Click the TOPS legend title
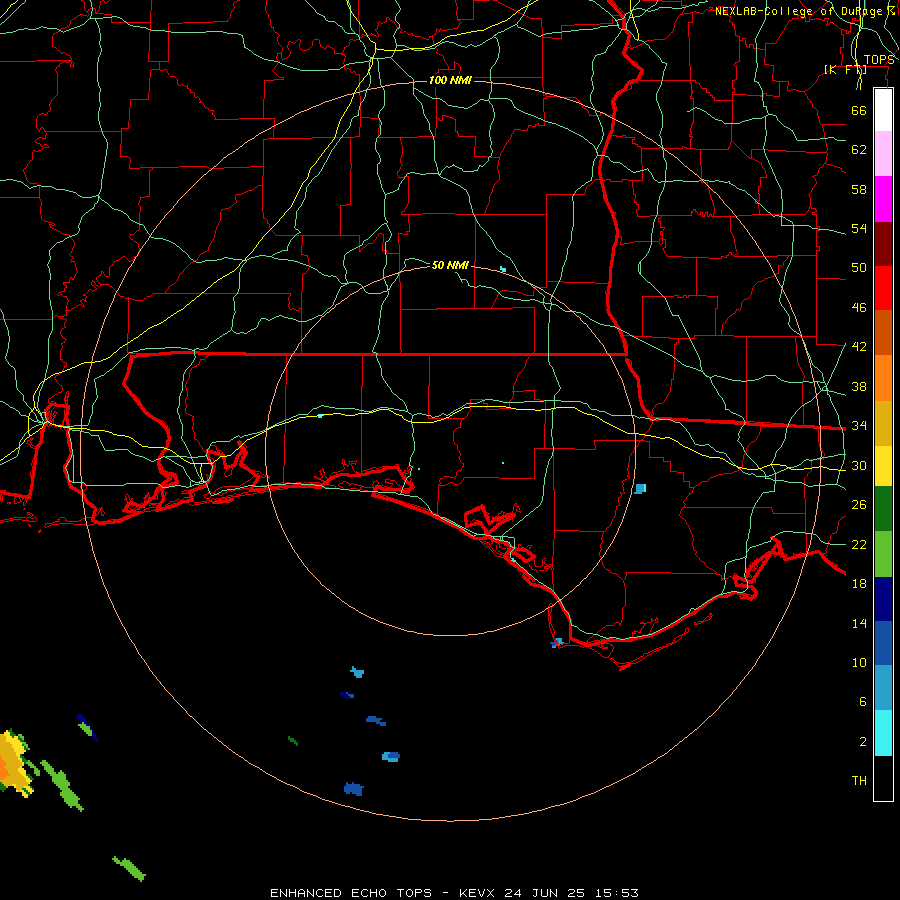This screenshot has width=900, height=900. coord(879,60)
